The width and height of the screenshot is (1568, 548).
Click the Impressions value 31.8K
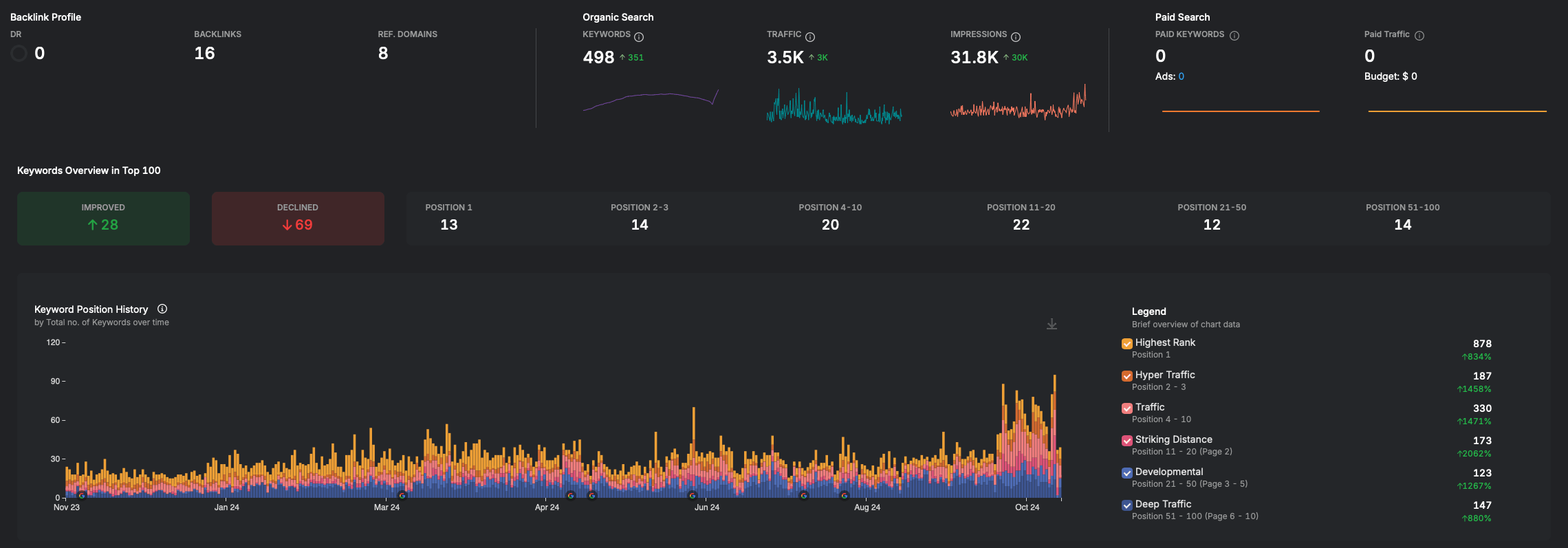[x=974, y=57]
